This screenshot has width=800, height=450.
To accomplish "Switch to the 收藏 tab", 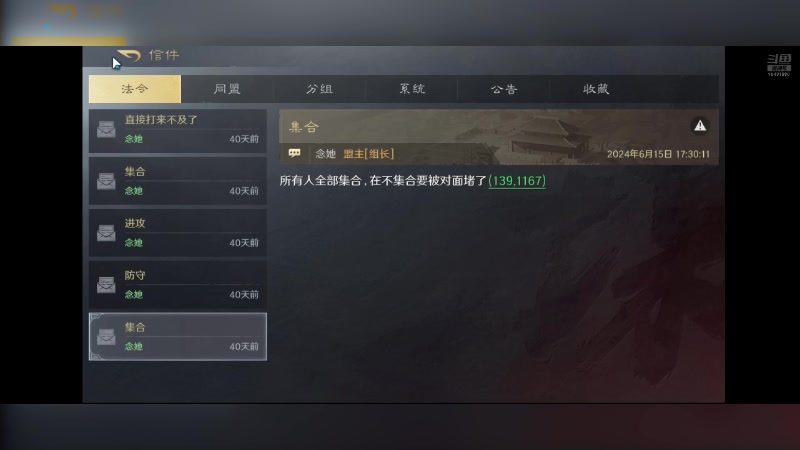I will [x=596, y=89].
